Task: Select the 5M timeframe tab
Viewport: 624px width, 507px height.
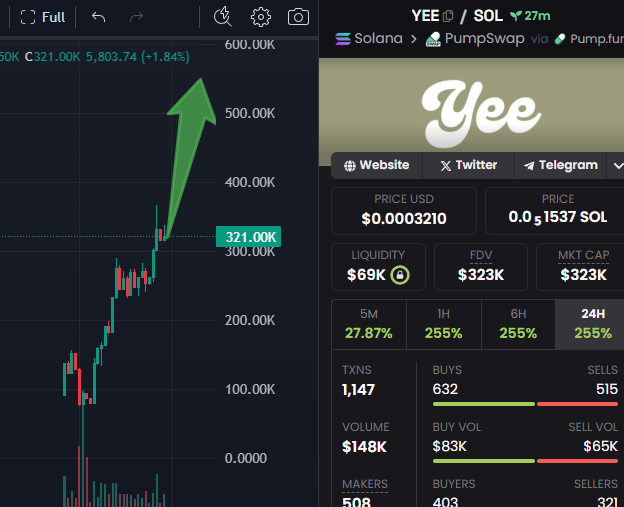Action: 369,324
